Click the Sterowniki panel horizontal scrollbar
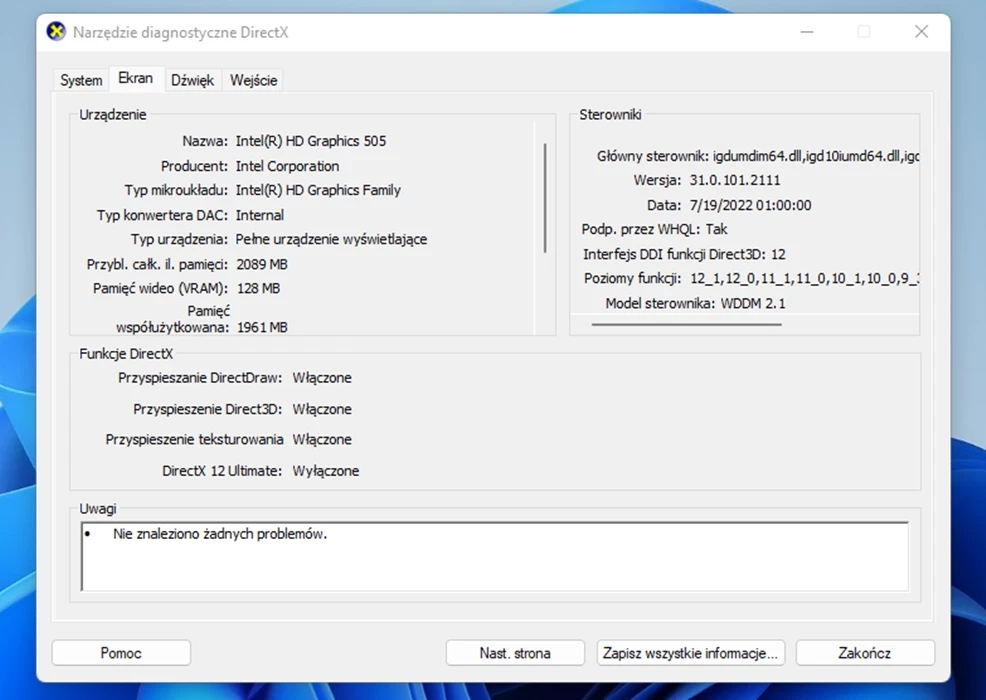The height and width of the screenshot is (700, 986). click(687, 325)
